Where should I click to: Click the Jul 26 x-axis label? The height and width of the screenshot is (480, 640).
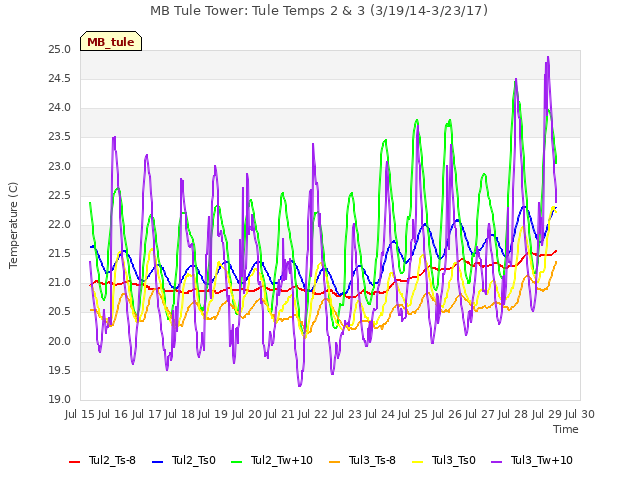447,414
